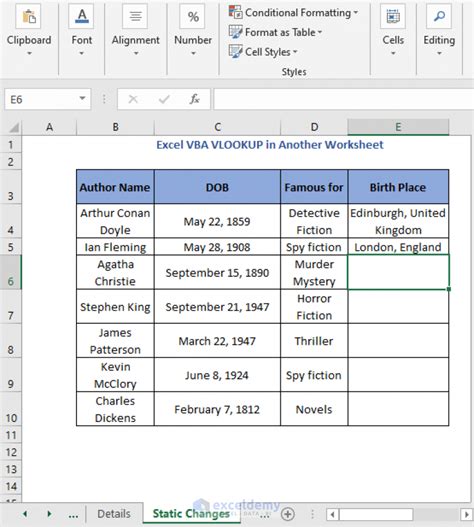Select column D header
474x527 pixels.
click(x=314, y=127)
